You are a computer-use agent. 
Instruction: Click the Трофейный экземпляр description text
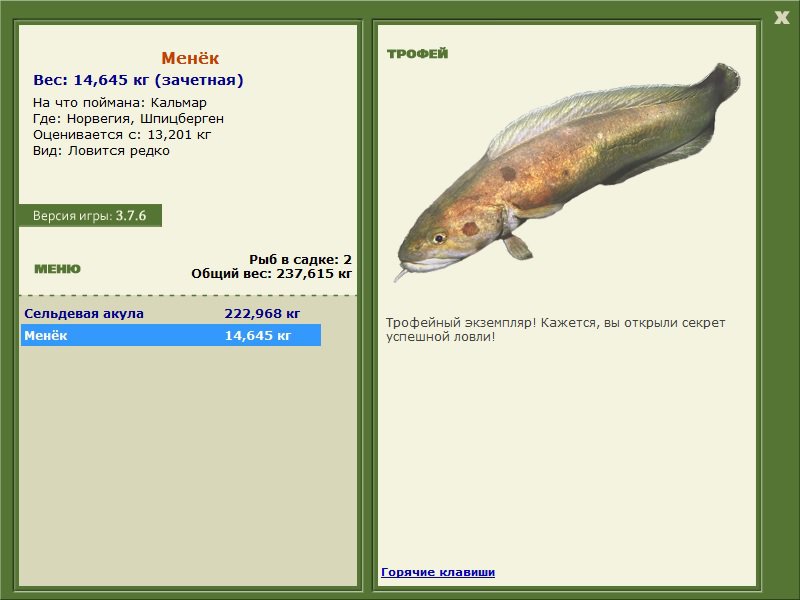tap(555, 330)
